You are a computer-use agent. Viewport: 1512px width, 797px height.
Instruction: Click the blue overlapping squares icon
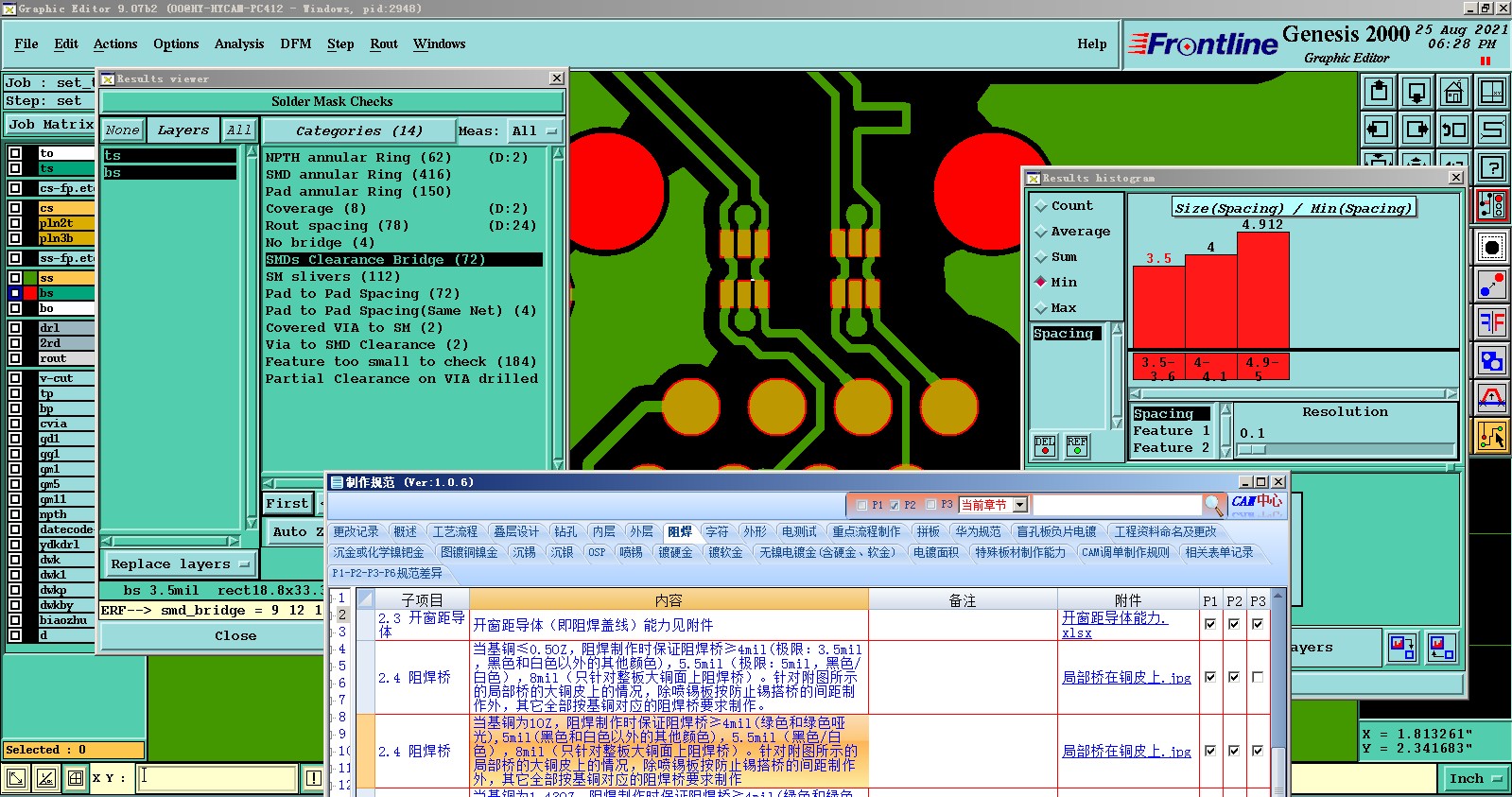[x=1492, y=360]
